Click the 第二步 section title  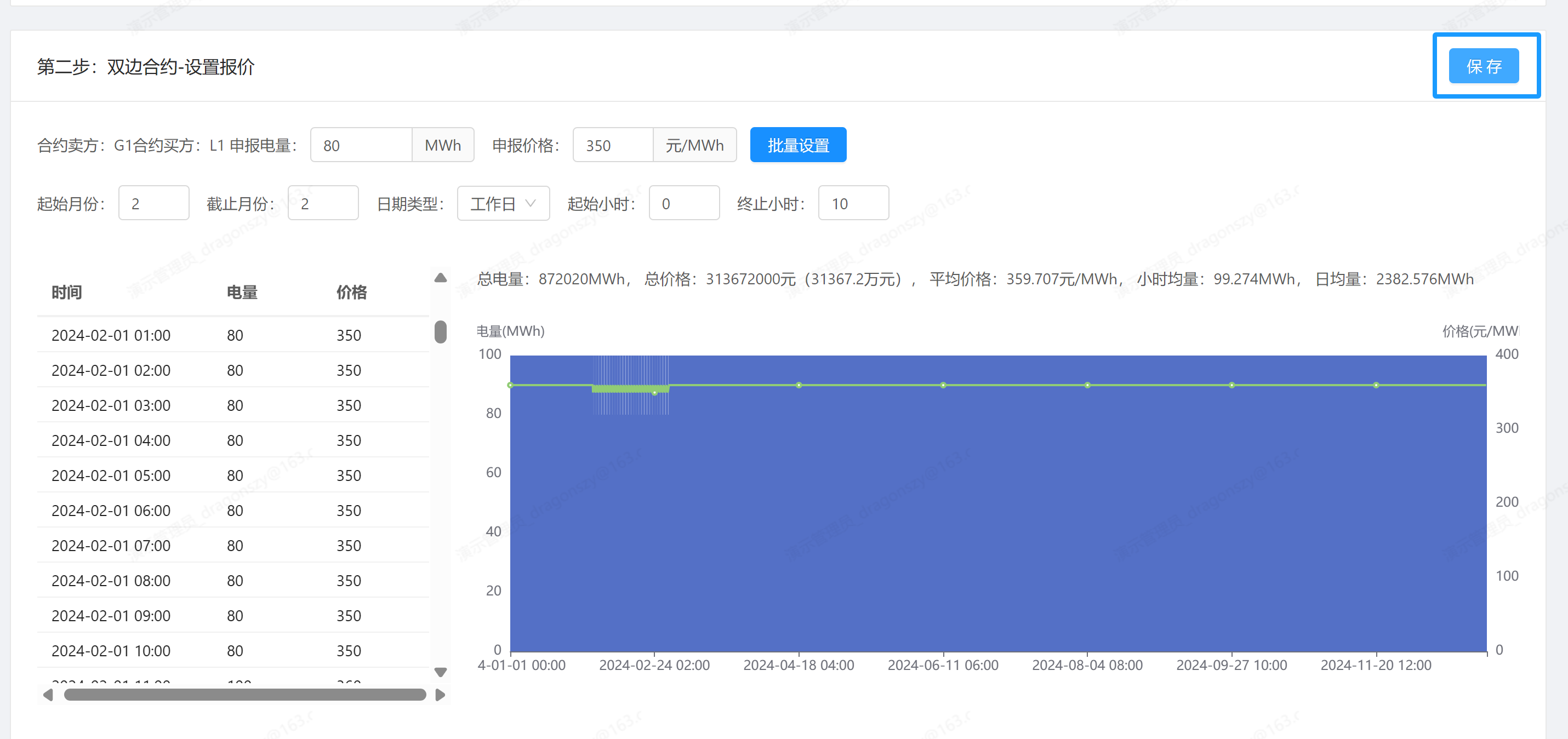pos(145,66)
